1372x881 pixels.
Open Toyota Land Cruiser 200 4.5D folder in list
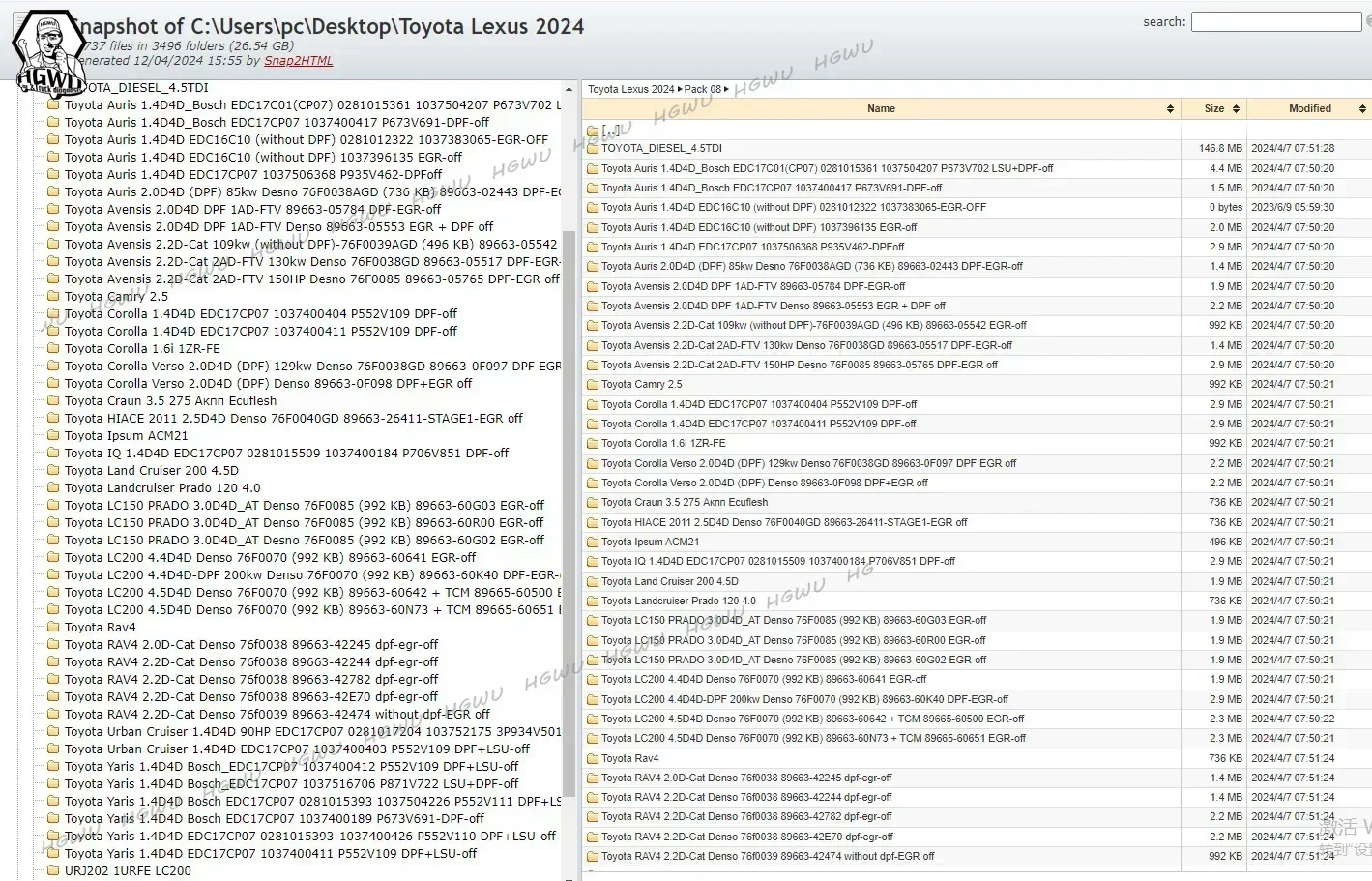(x=669, y=582)
